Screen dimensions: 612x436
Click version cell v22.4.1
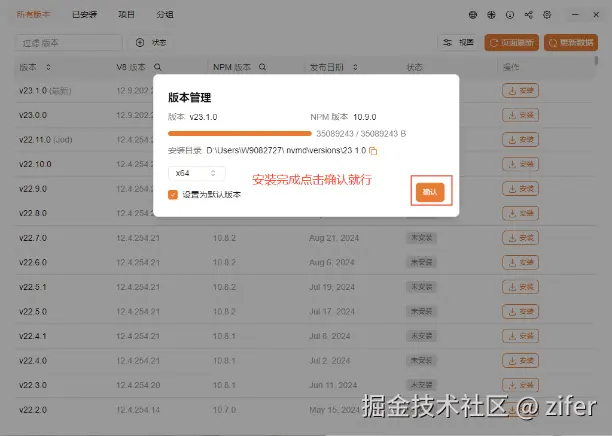coord(33,336)
